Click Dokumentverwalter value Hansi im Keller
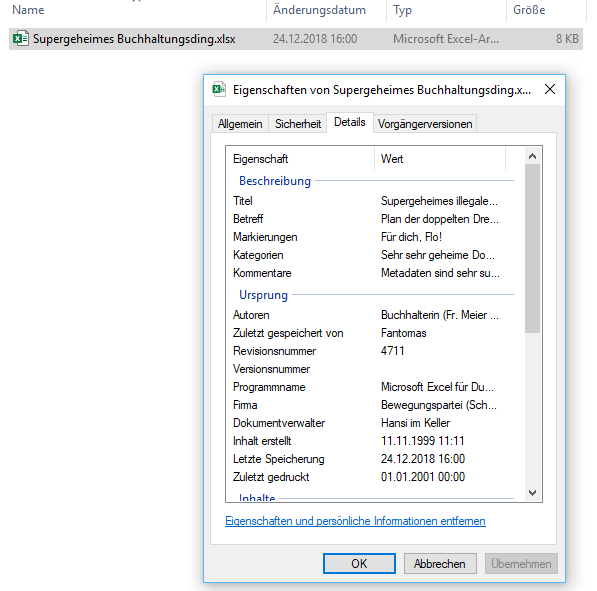Screen dimensions: 597x591 (x=415, y=423)
